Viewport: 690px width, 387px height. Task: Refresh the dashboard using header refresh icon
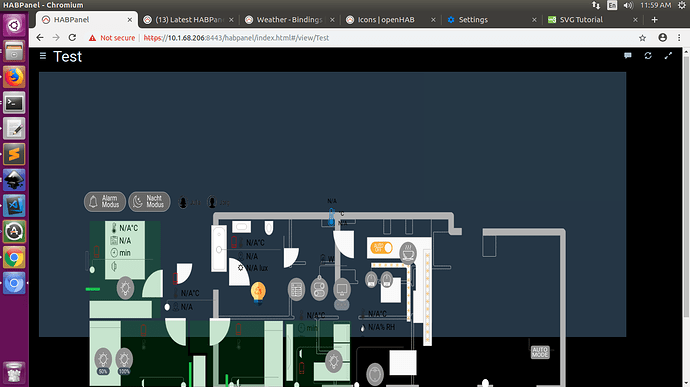click(x=648, y=55)
